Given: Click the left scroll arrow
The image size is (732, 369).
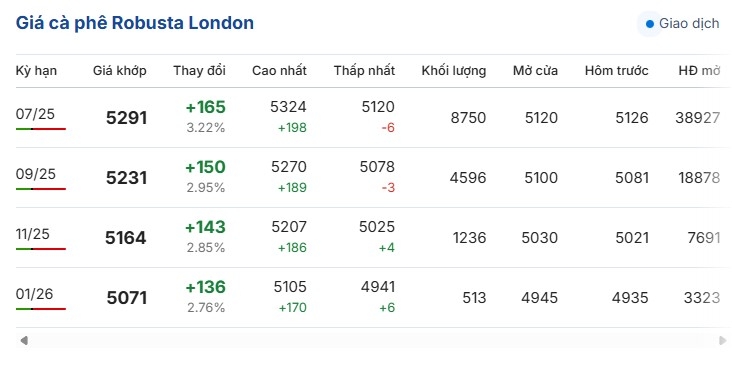Looking at the screenshot, I should [x=24, y=340].
